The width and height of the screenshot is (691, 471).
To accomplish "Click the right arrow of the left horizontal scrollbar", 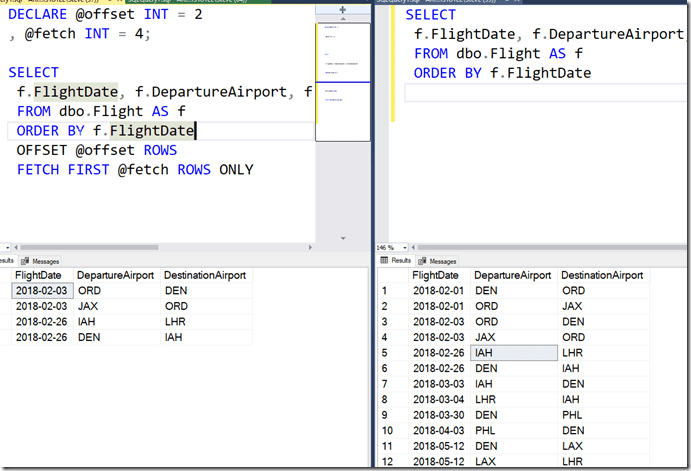I will click(310, 248).
